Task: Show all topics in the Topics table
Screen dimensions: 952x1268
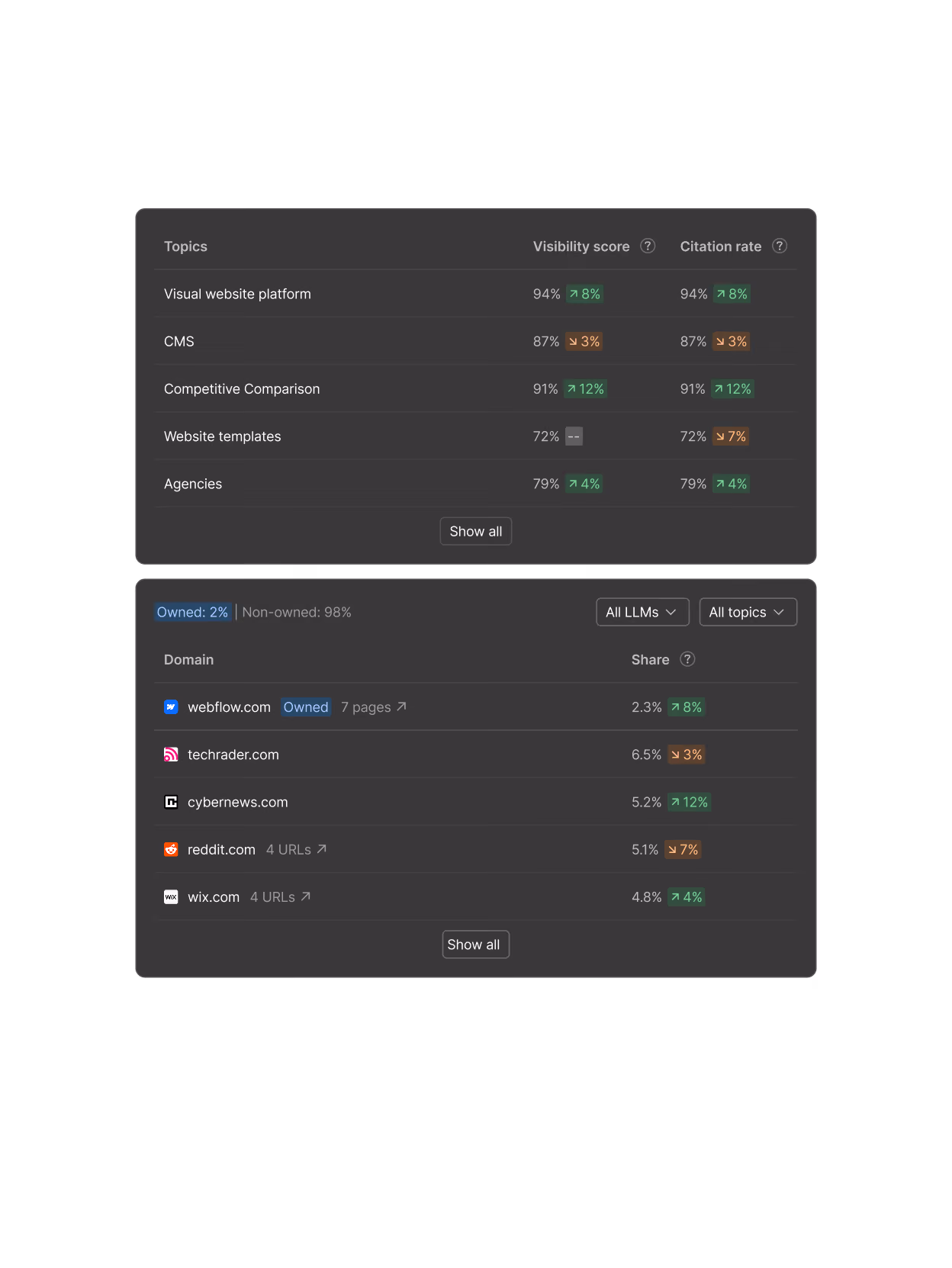Action: (x=475, y=531)
